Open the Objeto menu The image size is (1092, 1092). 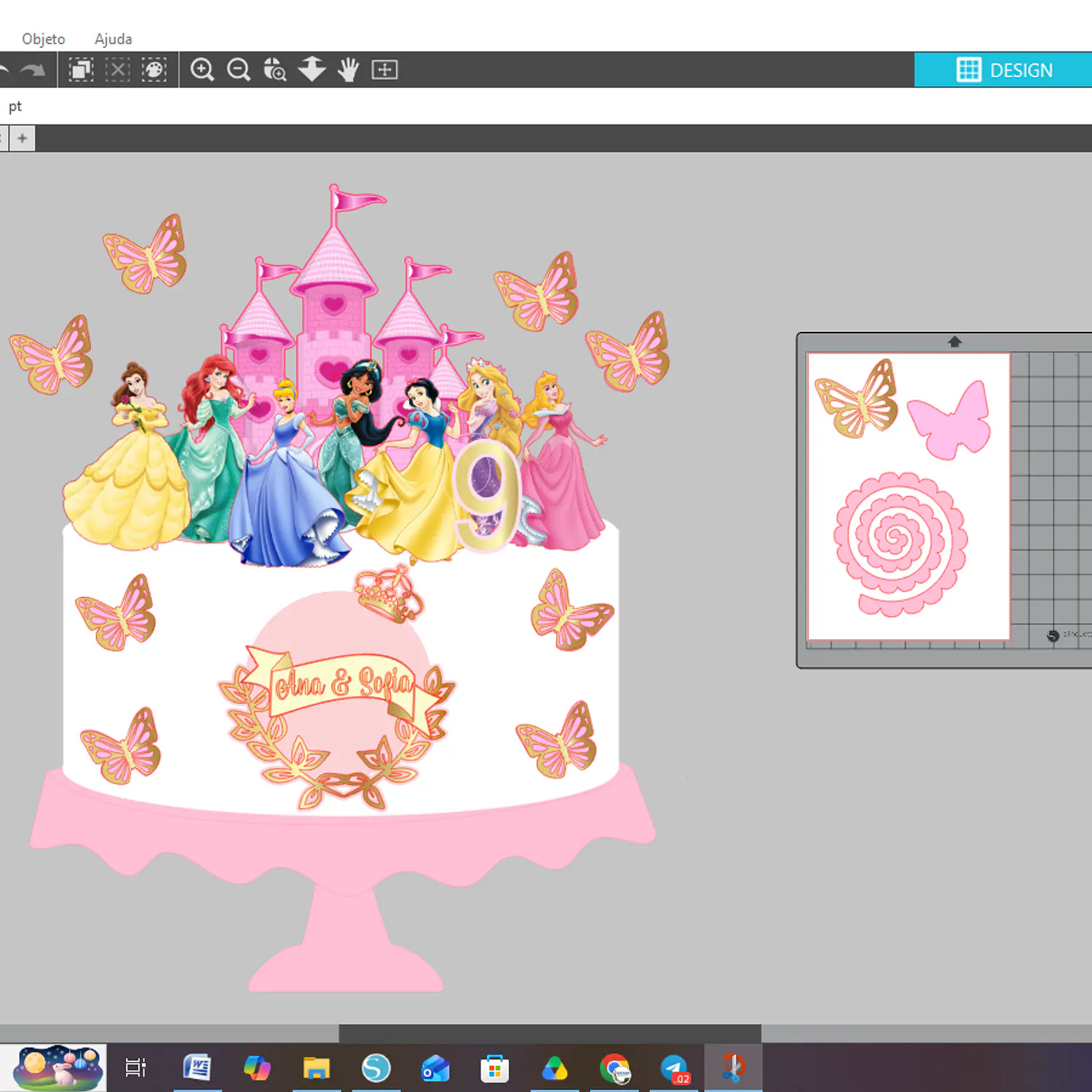tap(43, 39)
